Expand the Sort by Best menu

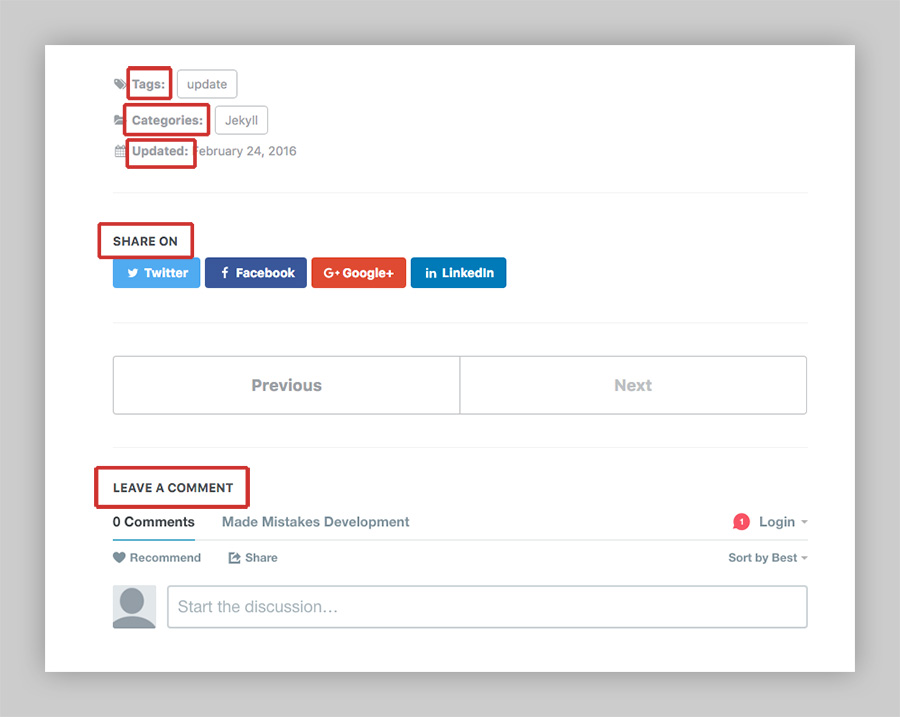[x=767, y=558]
